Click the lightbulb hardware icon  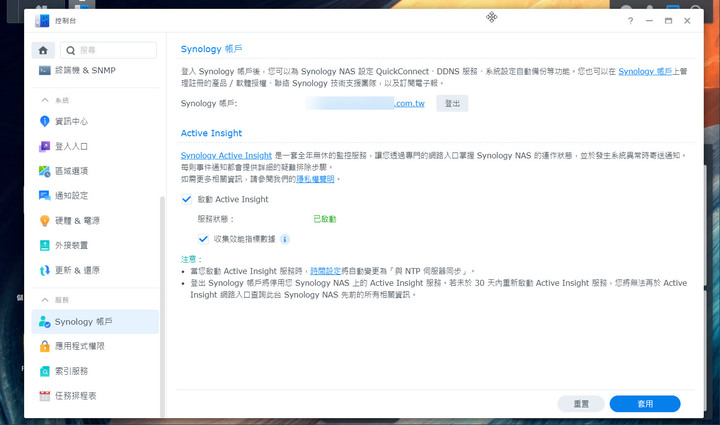45,220
